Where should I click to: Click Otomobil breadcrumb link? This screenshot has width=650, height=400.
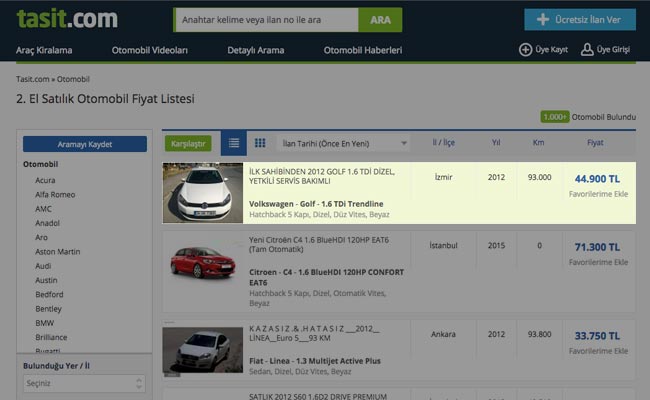pyautogui.click(x=73, y=79)
